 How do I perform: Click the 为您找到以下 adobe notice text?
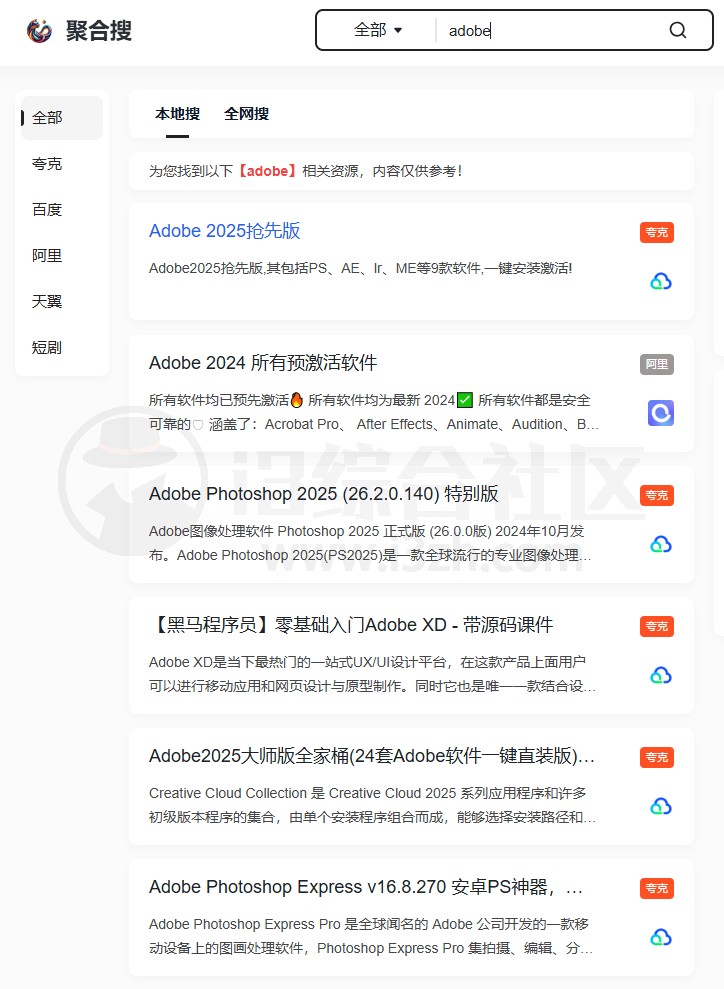[x=306, y=171]
